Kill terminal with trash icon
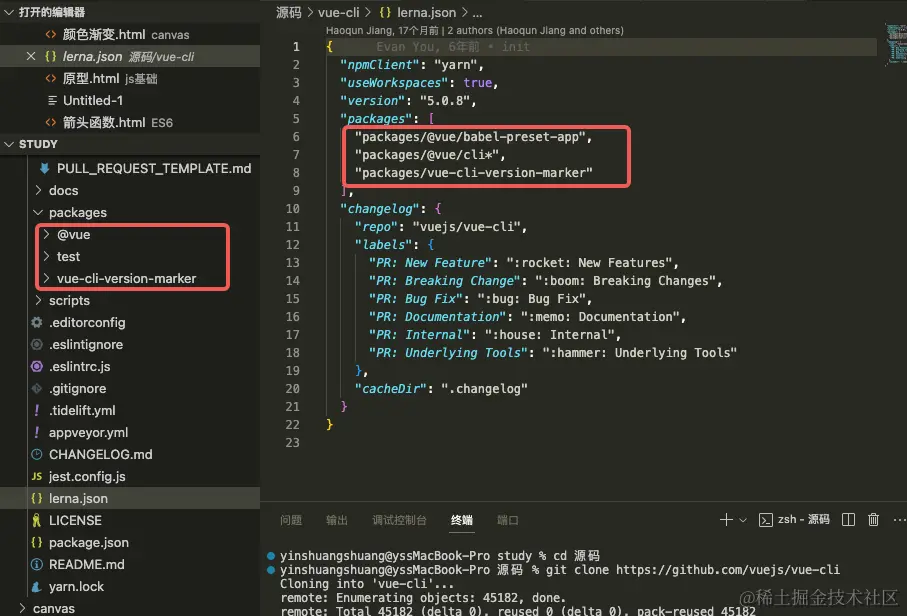This screenshot has width=907, height=616. coord(873,519)
